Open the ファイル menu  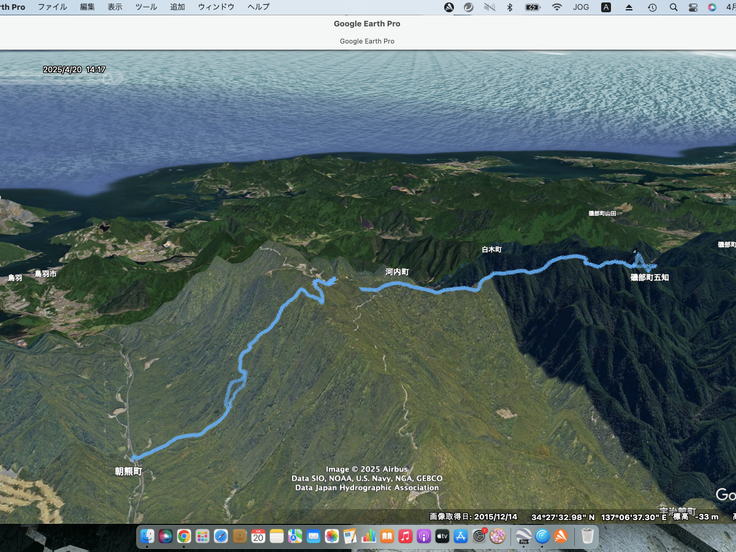coord(52,7)
